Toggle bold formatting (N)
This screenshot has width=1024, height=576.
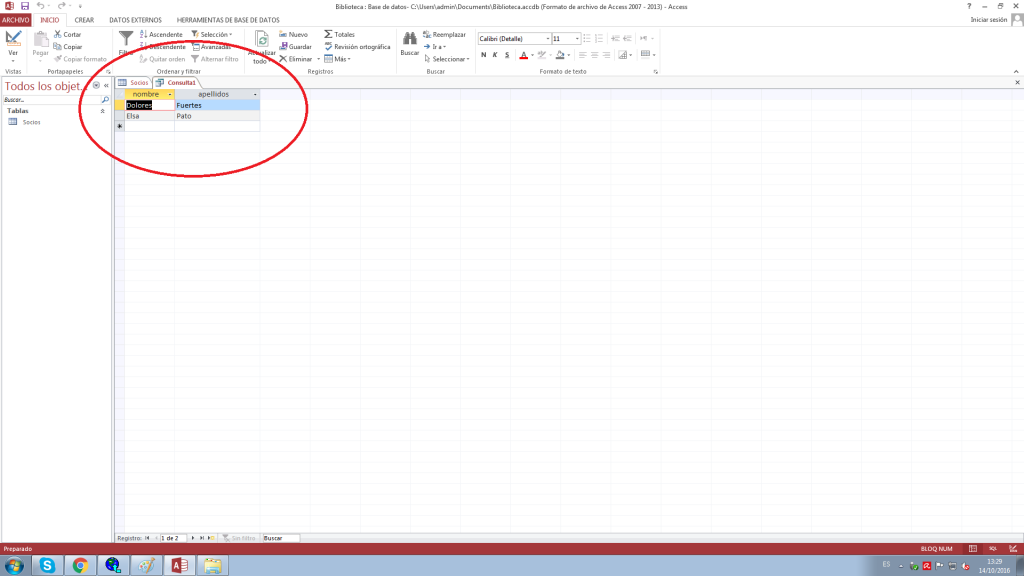click(482, 55)
